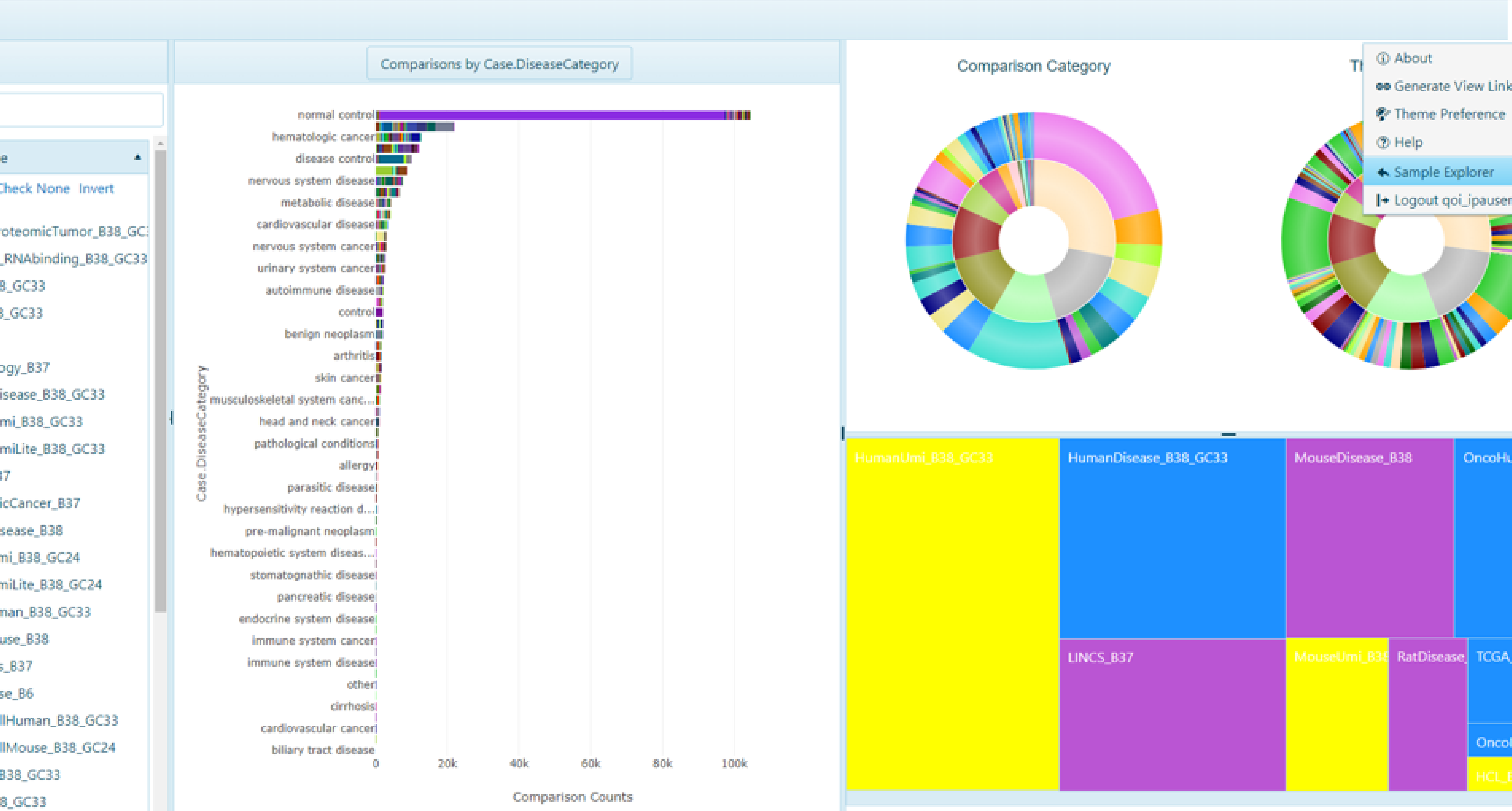Select the HumanDisease_B38_GC33 treemap tile

(x=1173, y=538)
